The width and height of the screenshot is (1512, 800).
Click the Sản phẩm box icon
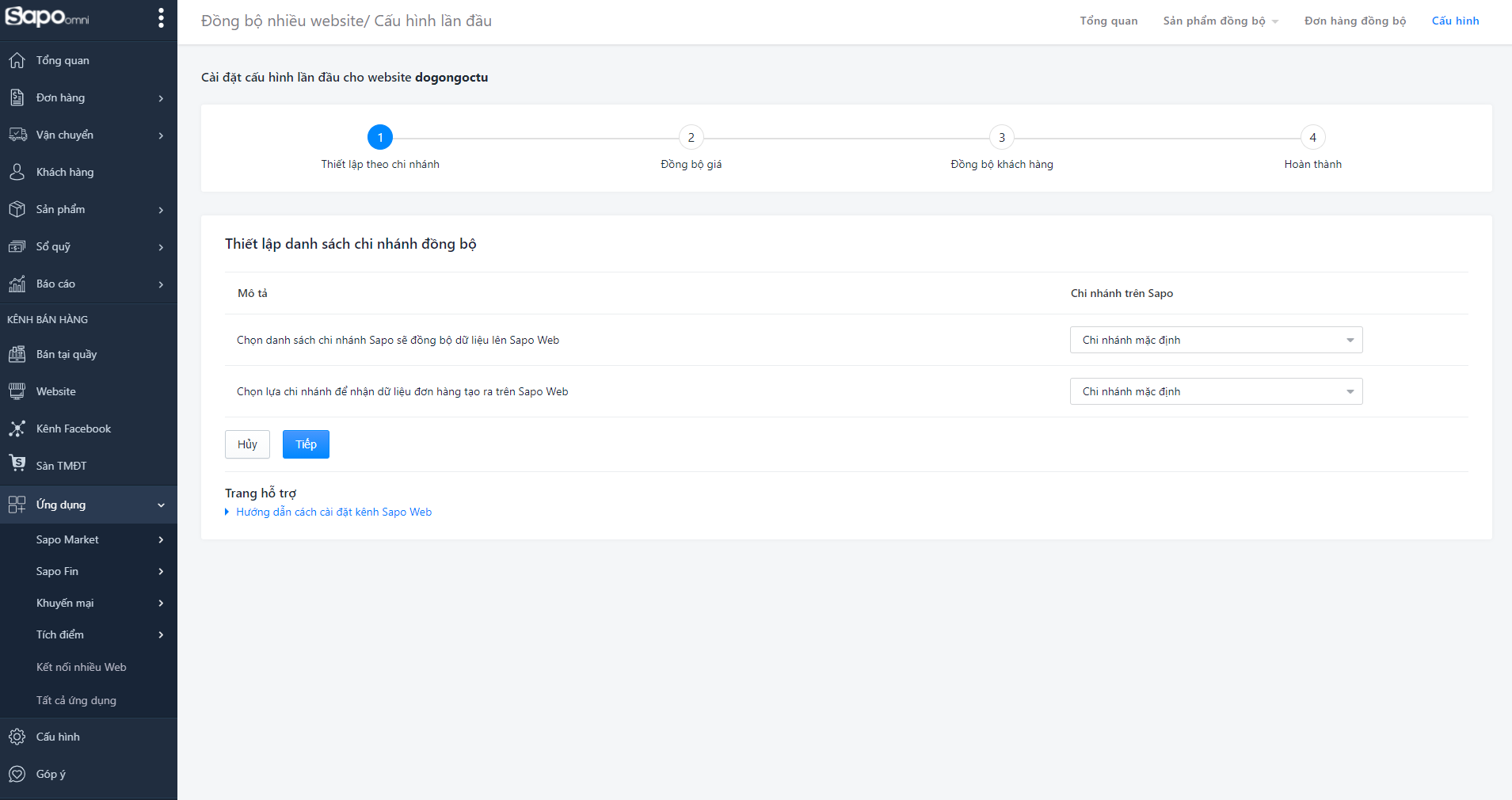pos(17,209)
